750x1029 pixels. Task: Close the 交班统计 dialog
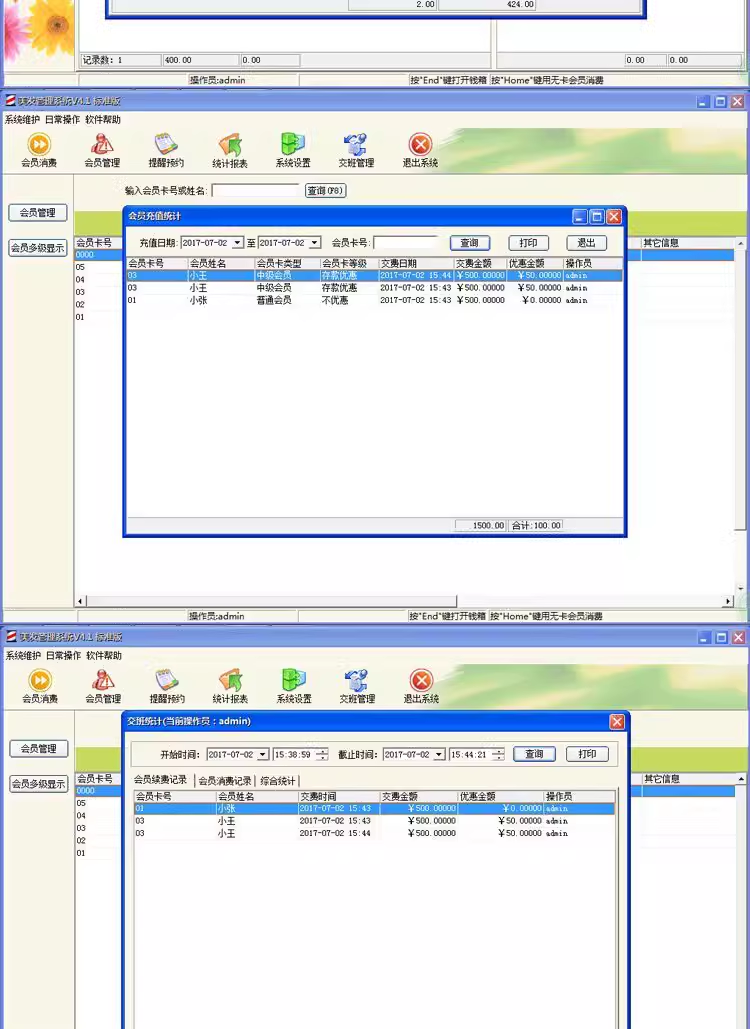click(x=617, y=722)
